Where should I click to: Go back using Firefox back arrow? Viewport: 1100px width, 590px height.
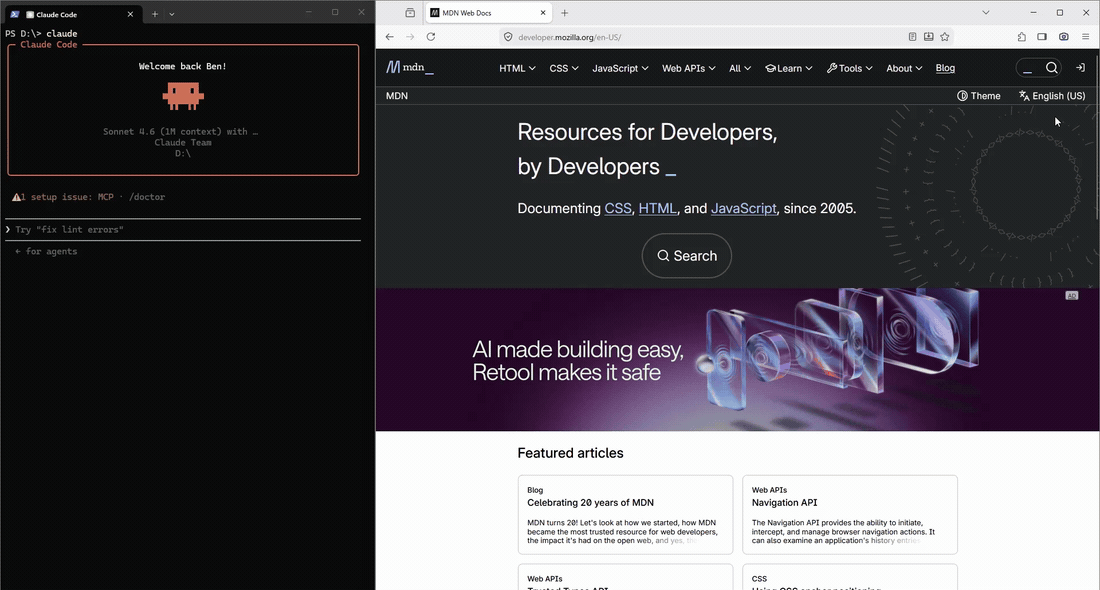pos(389,37)
